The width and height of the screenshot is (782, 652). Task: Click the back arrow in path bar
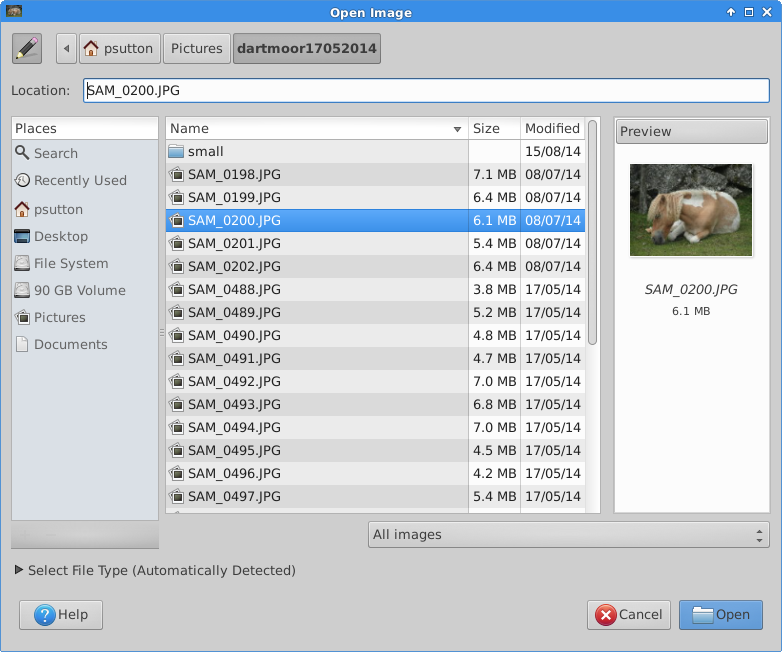[66, 48]
